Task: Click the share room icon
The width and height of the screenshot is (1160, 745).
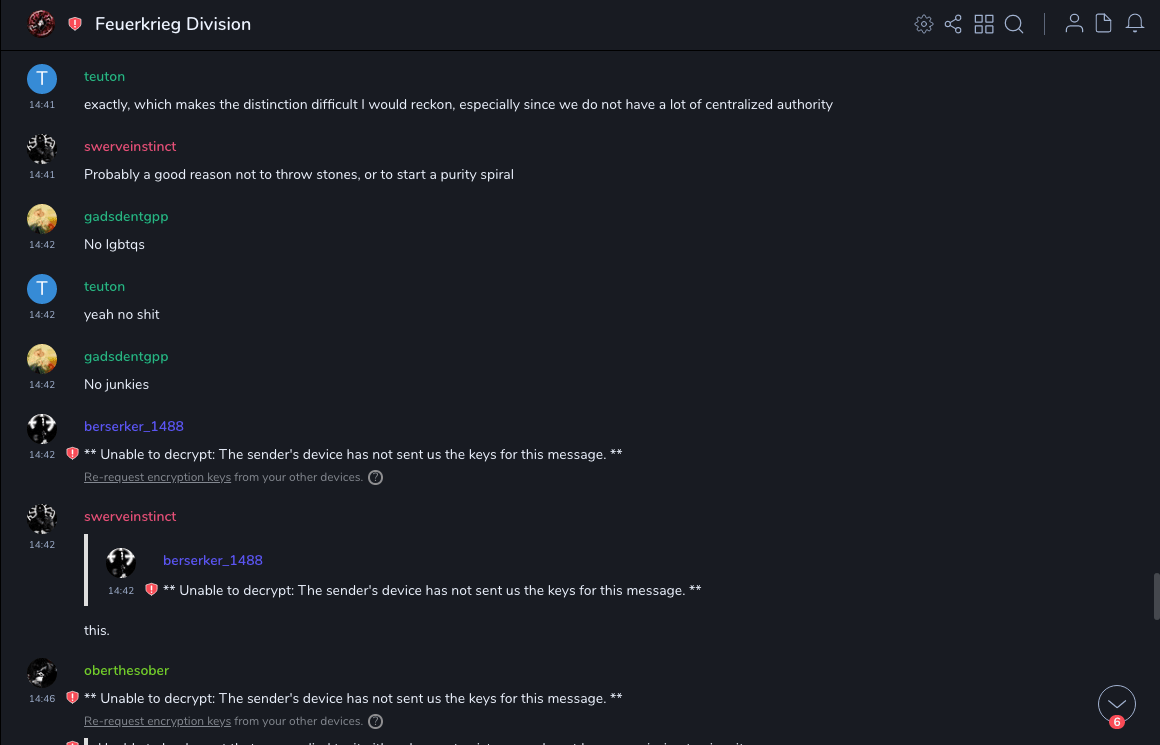Action: coord(953,24)
